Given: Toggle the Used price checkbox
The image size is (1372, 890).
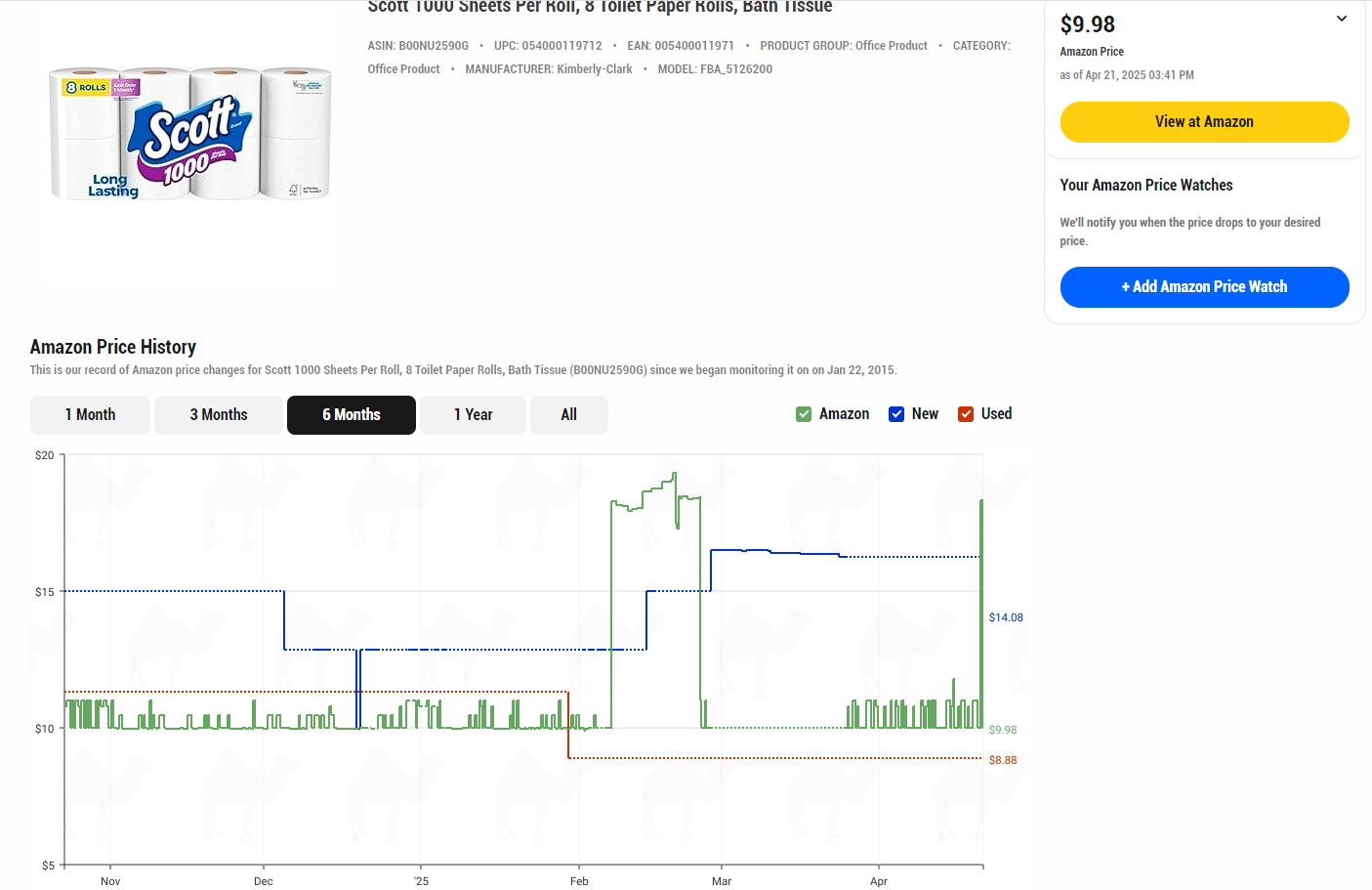Looking at the screenshot, I should tap(966, 414).
